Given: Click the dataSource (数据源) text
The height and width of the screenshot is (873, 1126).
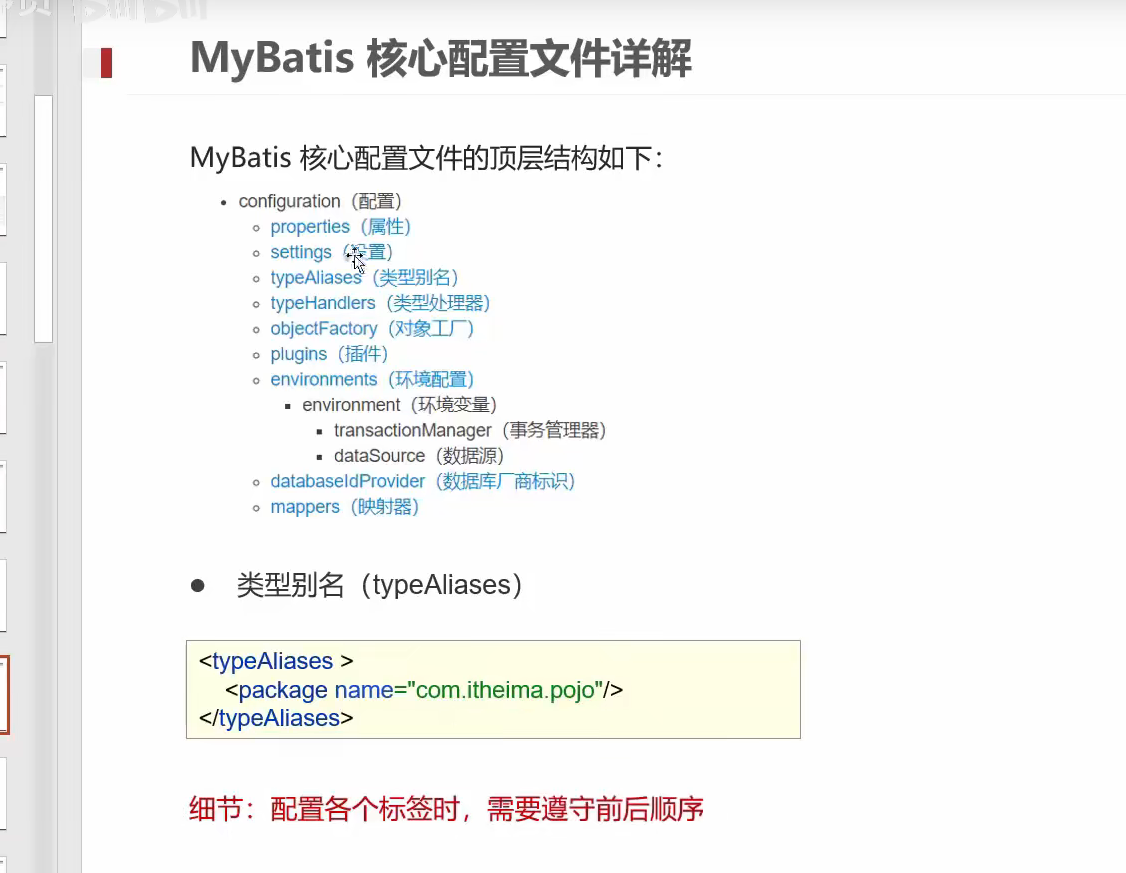Looking at the screenshot, I should (x=419, y=456).
